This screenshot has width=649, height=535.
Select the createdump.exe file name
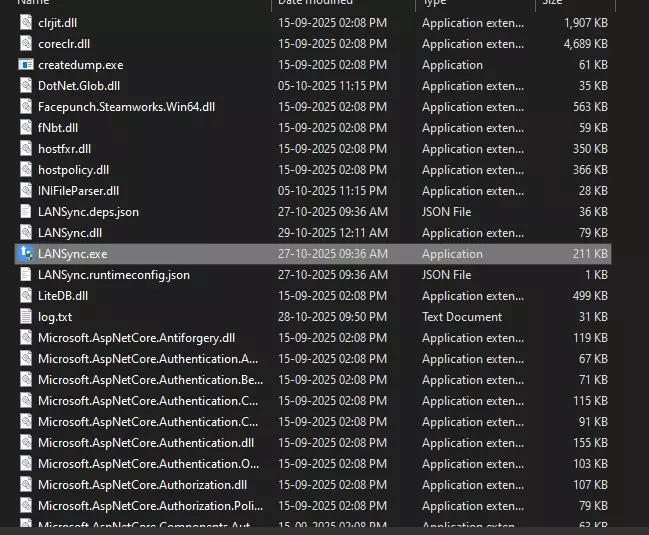pos(80,65)
